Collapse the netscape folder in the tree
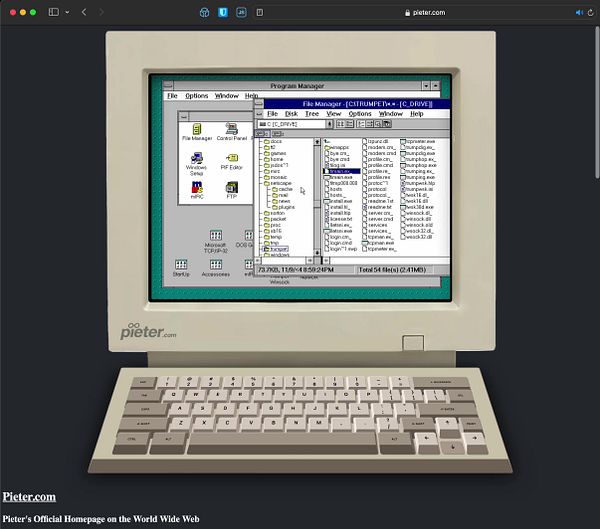The height and width of the screenshot is (529, 600). 277,183
